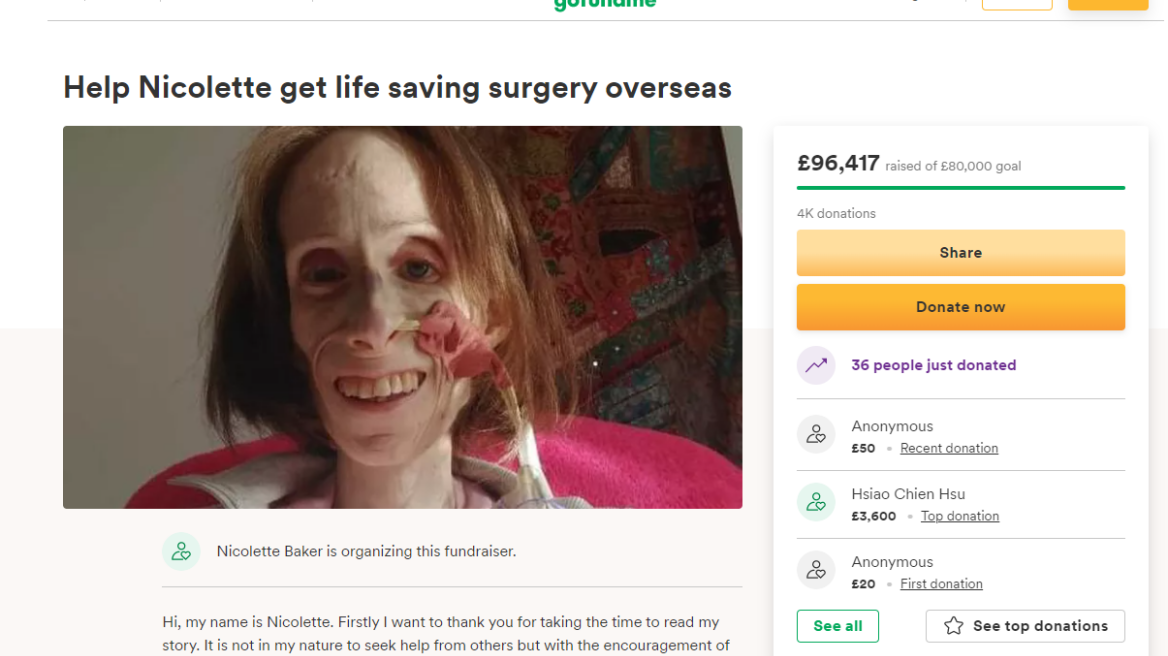This screenshot has width=1168, height=656.
Task: Click the donor icon for the £20 donation
Action: pyautogui.click(x=816, y=570)
